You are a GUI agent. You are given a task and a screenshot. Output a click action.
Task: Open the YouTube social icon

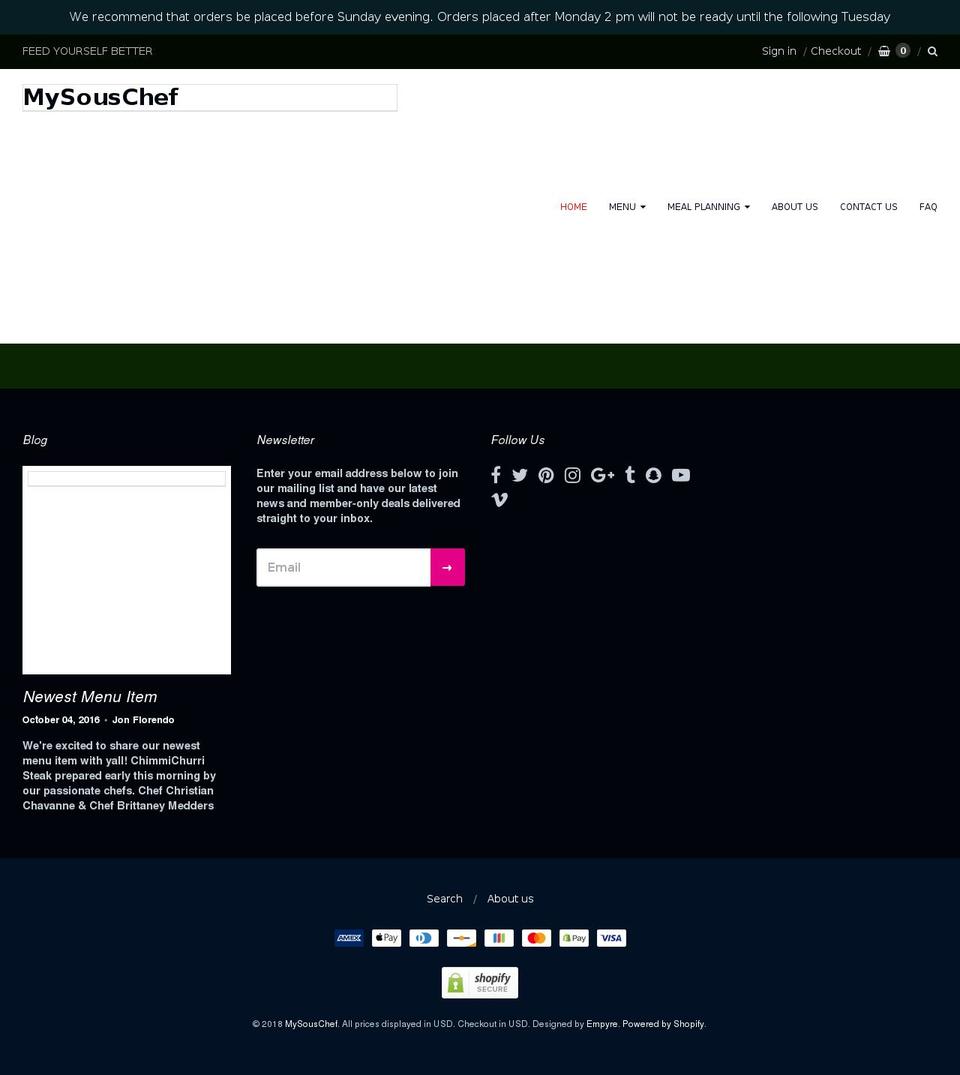[x=681, y=475]
